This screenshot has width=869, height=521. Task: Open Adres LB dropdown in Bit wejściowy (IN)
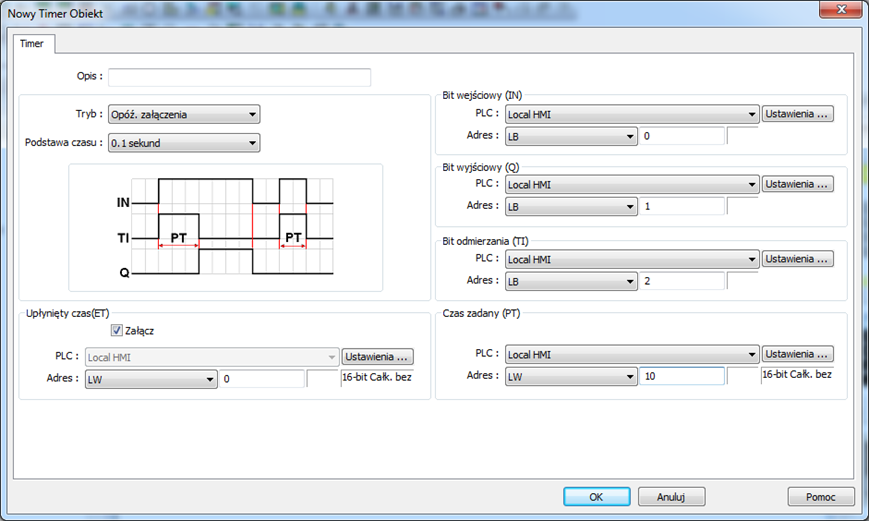click(x=571, y=136)
